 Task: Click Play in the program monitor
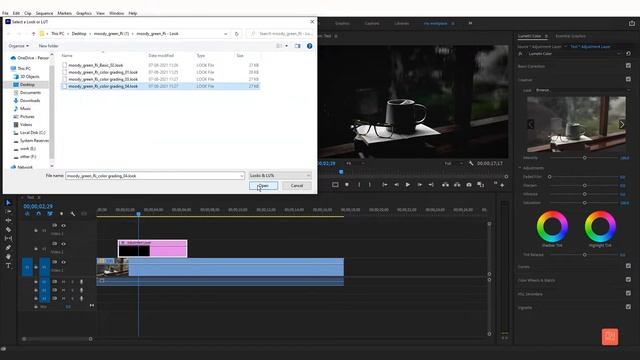click(407, 185)
